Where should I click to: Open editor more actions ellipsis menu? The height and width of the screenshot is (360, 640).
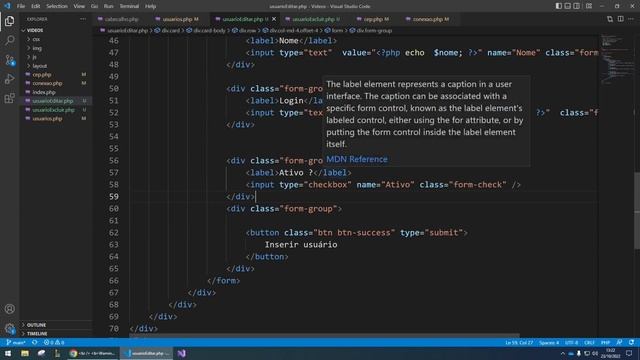[x=631, y=19]
